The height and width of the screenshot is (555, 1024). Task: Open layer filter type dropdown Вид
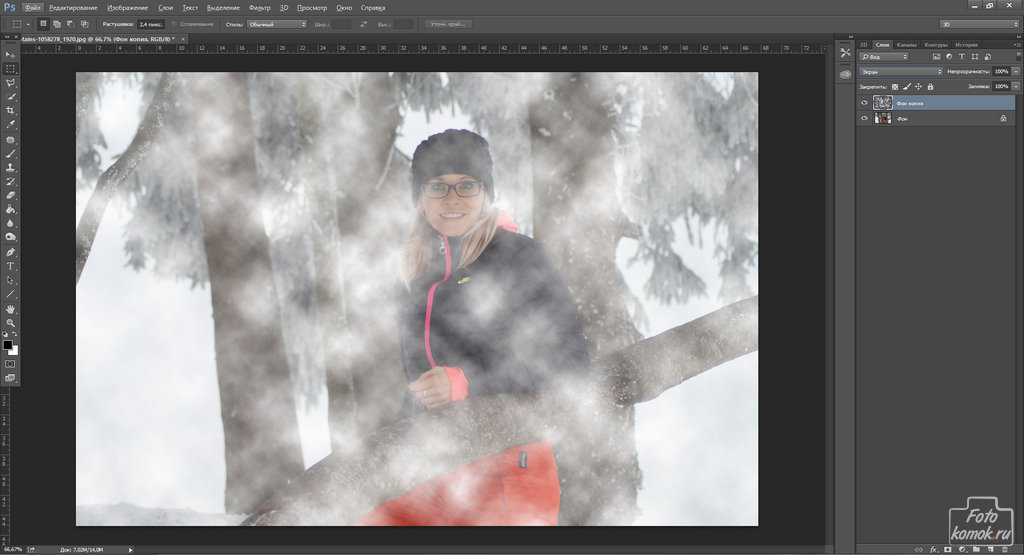pos(884,57)
